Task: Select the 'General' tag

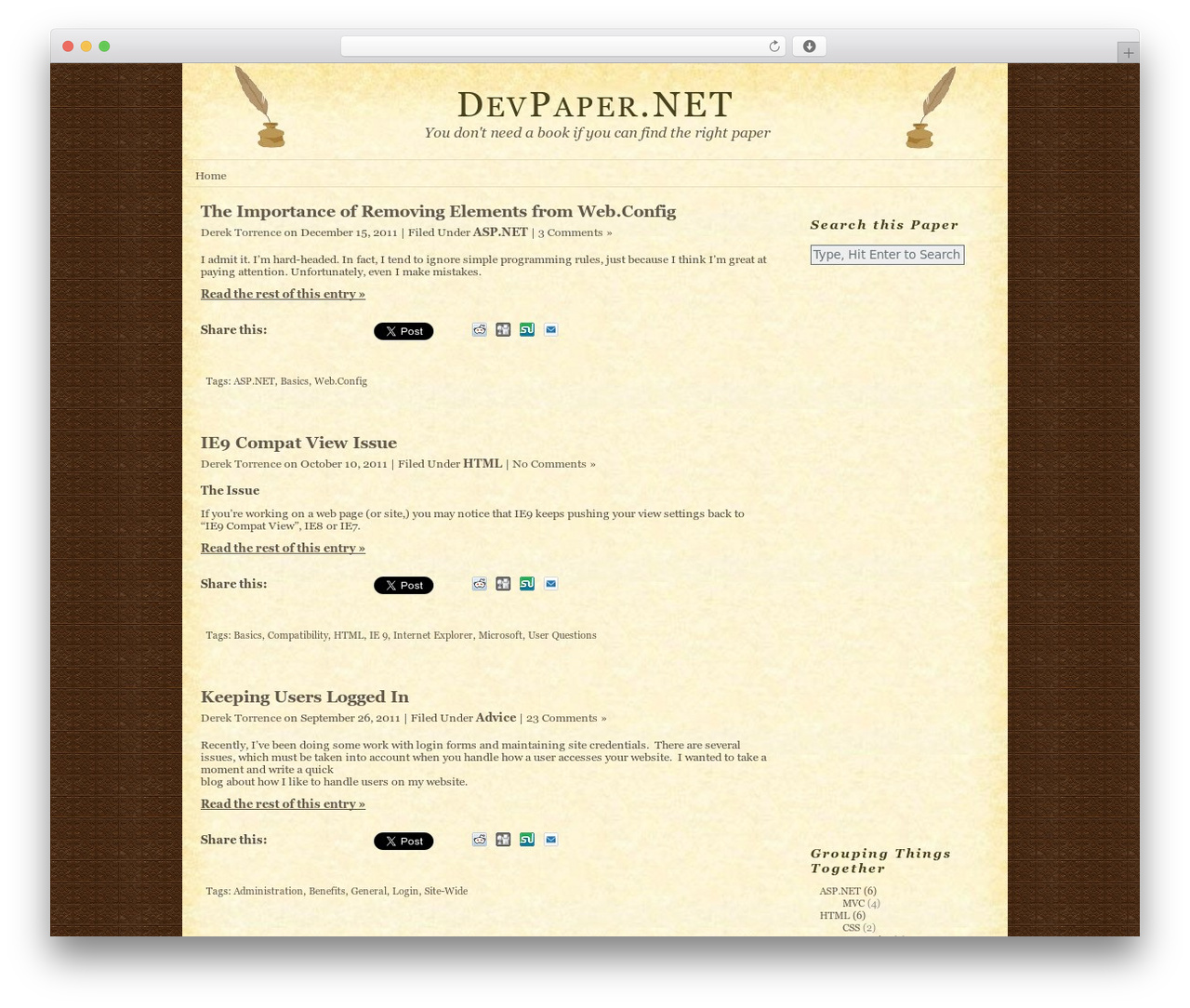Action: pyautogui.click(x=368, y=891)
